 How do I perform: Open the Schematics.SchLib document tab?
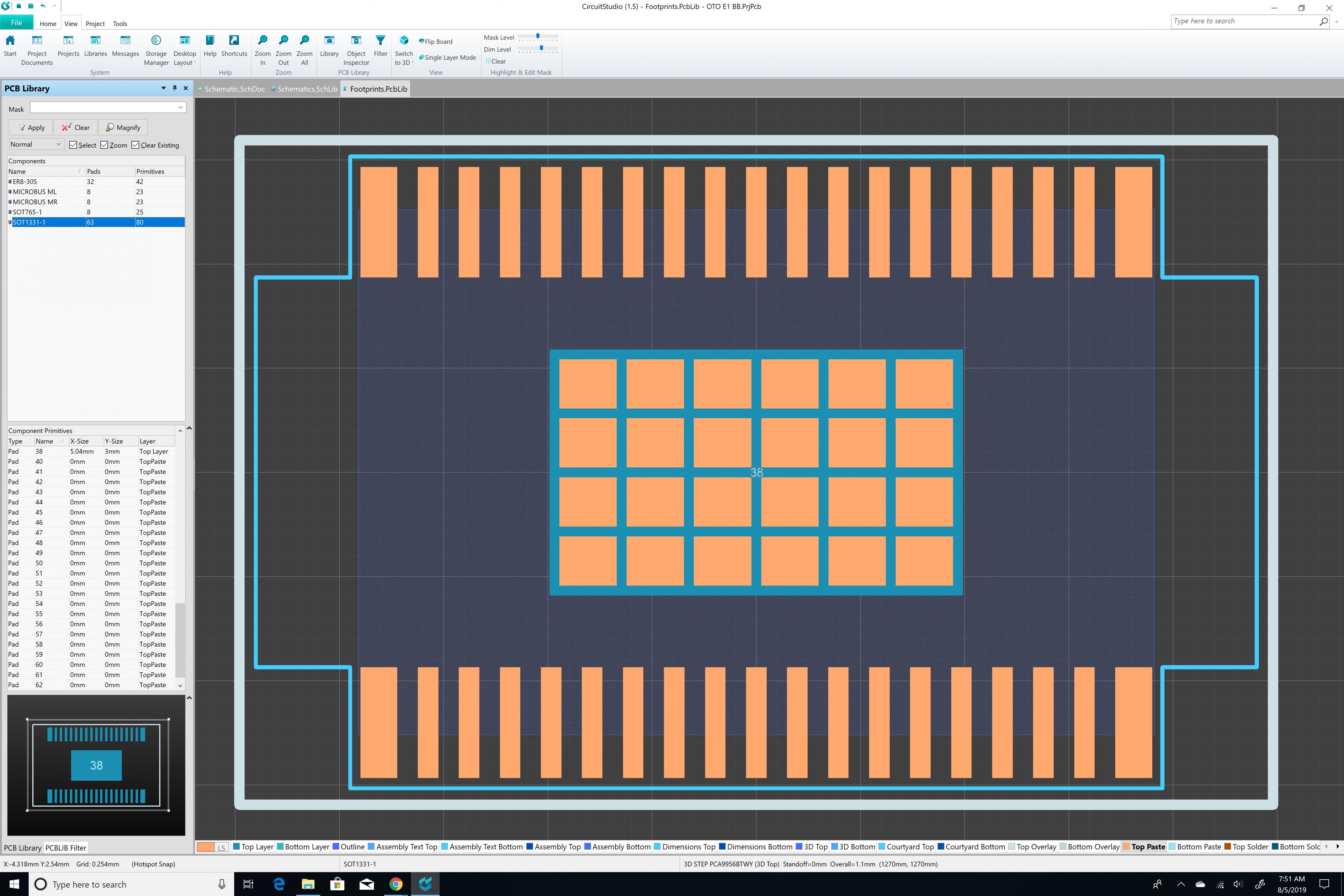(304, 89)
